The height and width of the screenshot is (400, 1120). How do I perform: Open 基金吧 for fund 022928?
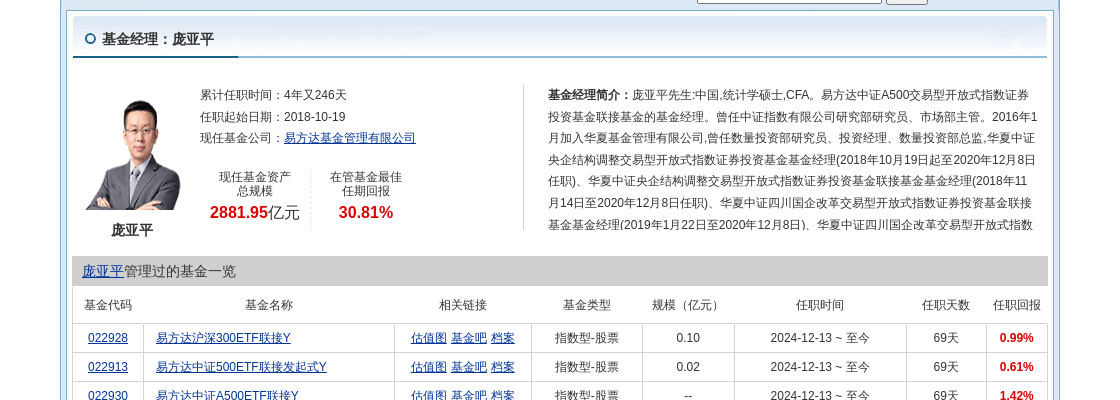469,338
